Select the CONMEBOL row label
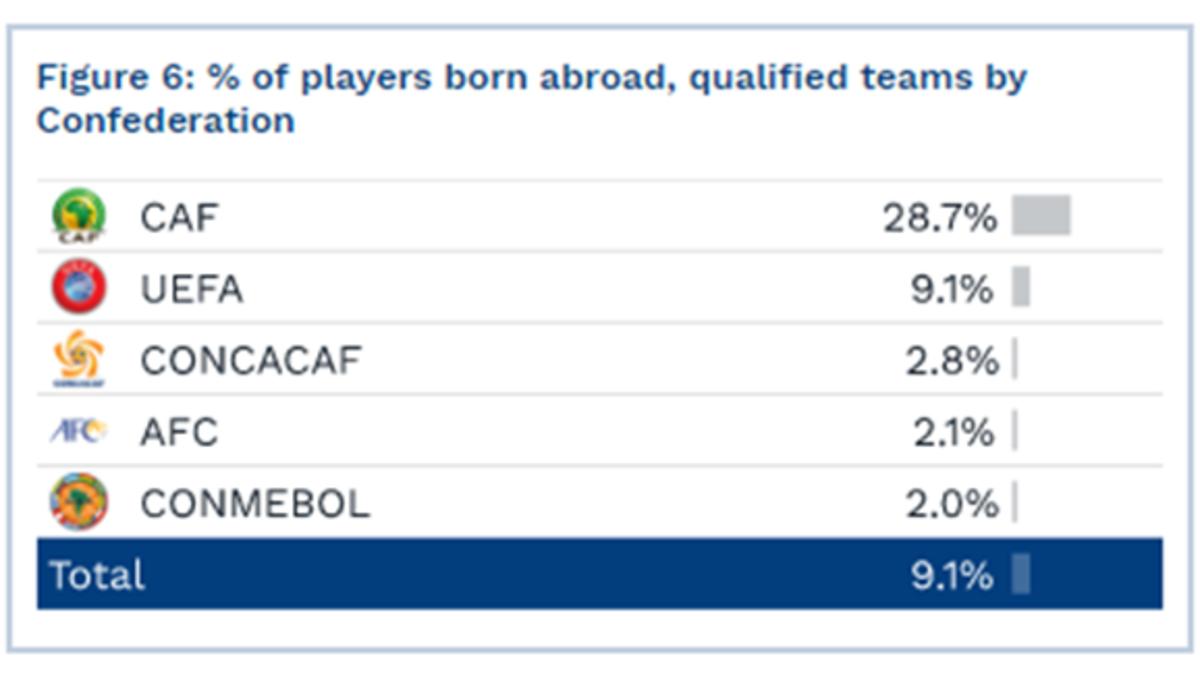Viewport: 1200px width, 675px height. point(255,504)
